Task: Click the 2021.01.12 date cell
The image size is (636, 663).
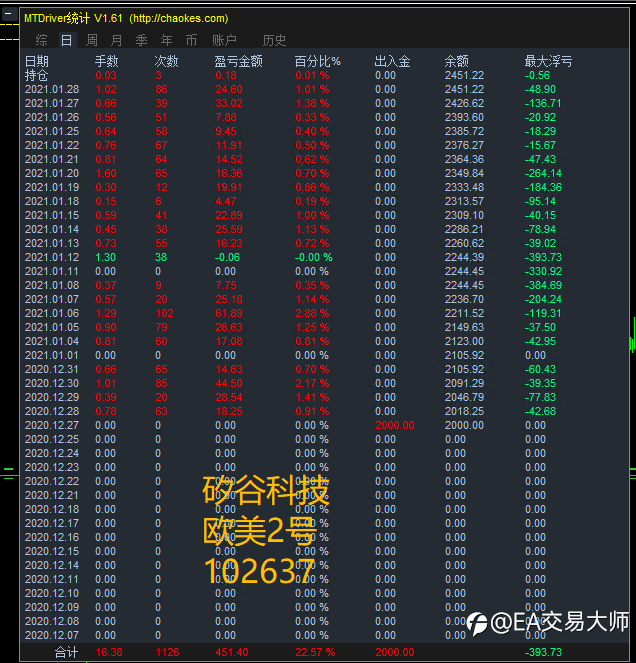Action: pyautogui.click(x=52, y=257)
